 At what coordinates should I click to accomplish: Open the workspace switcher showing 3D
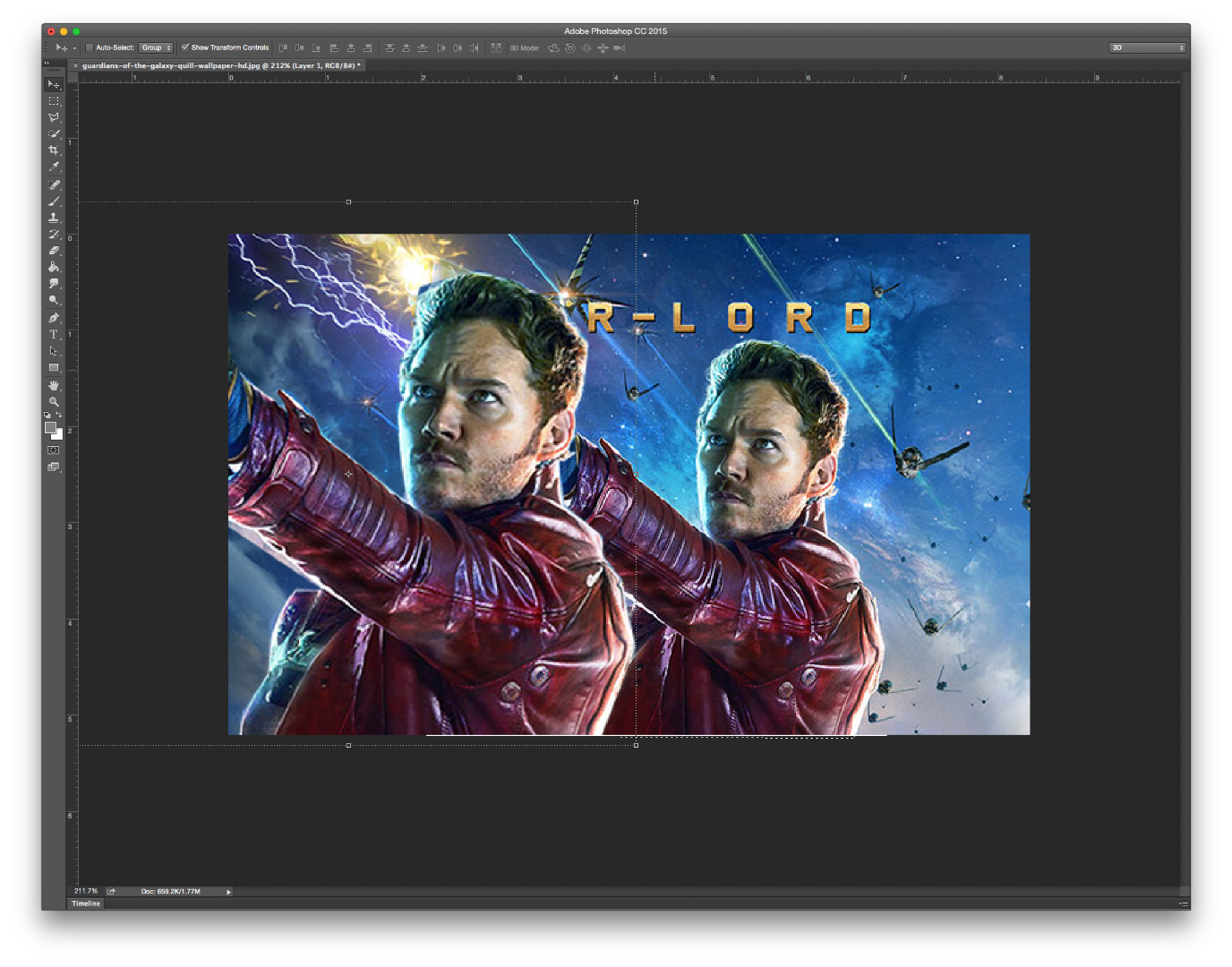click(1148, 47)
